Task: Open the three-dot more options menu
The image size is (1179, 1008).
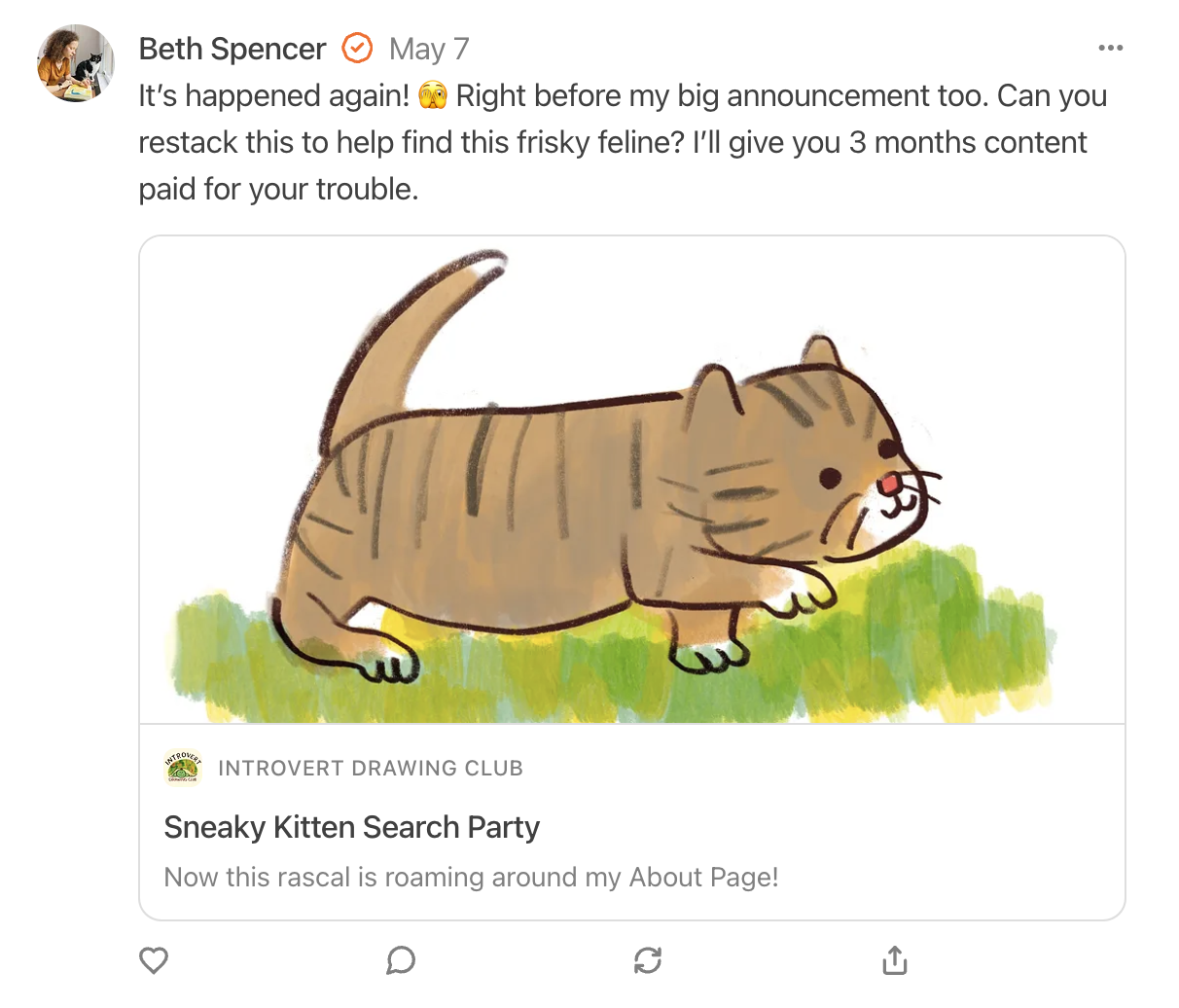Action: point(1110,48)
